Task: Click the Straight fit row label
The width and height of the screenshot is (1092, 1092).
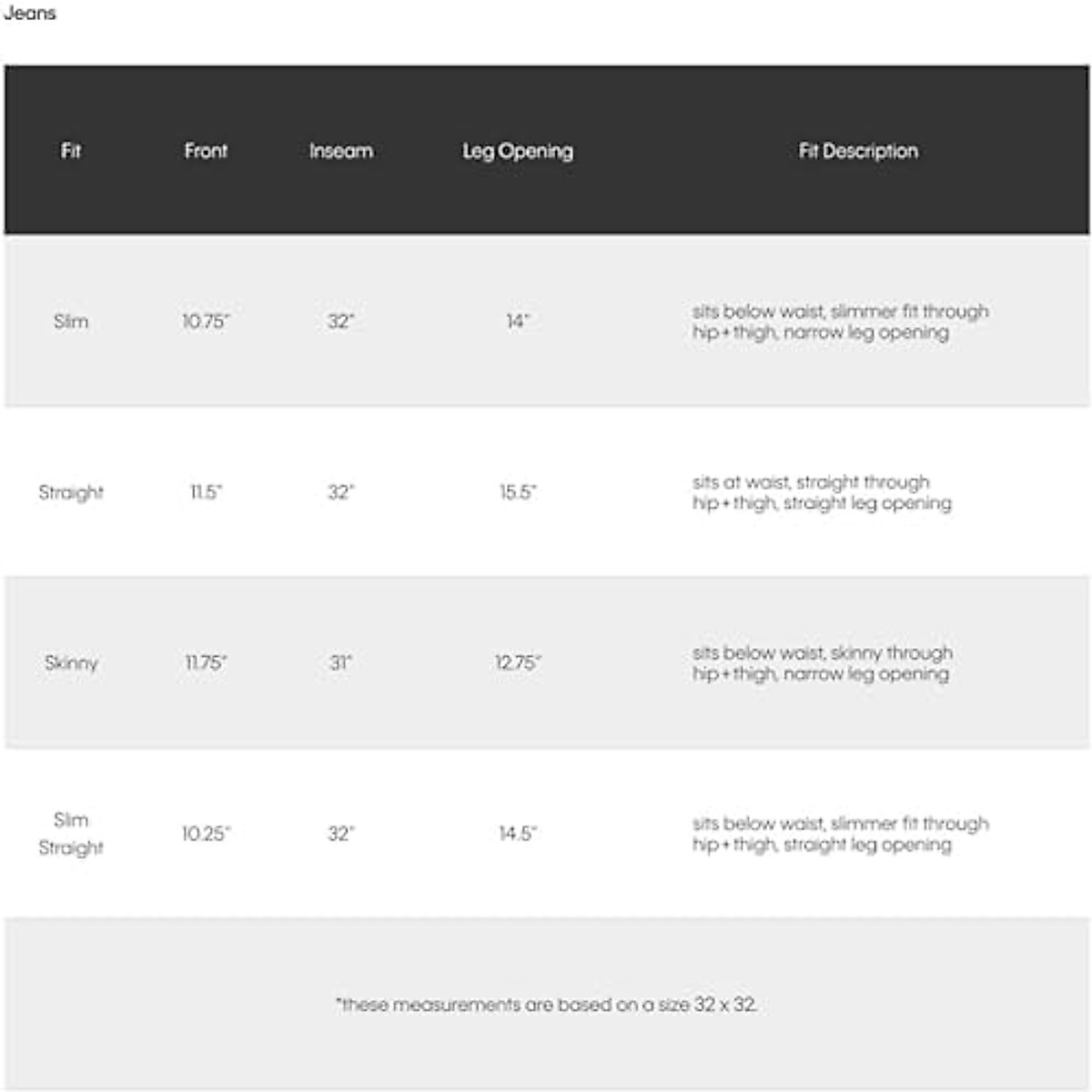Action: point(71,492)
